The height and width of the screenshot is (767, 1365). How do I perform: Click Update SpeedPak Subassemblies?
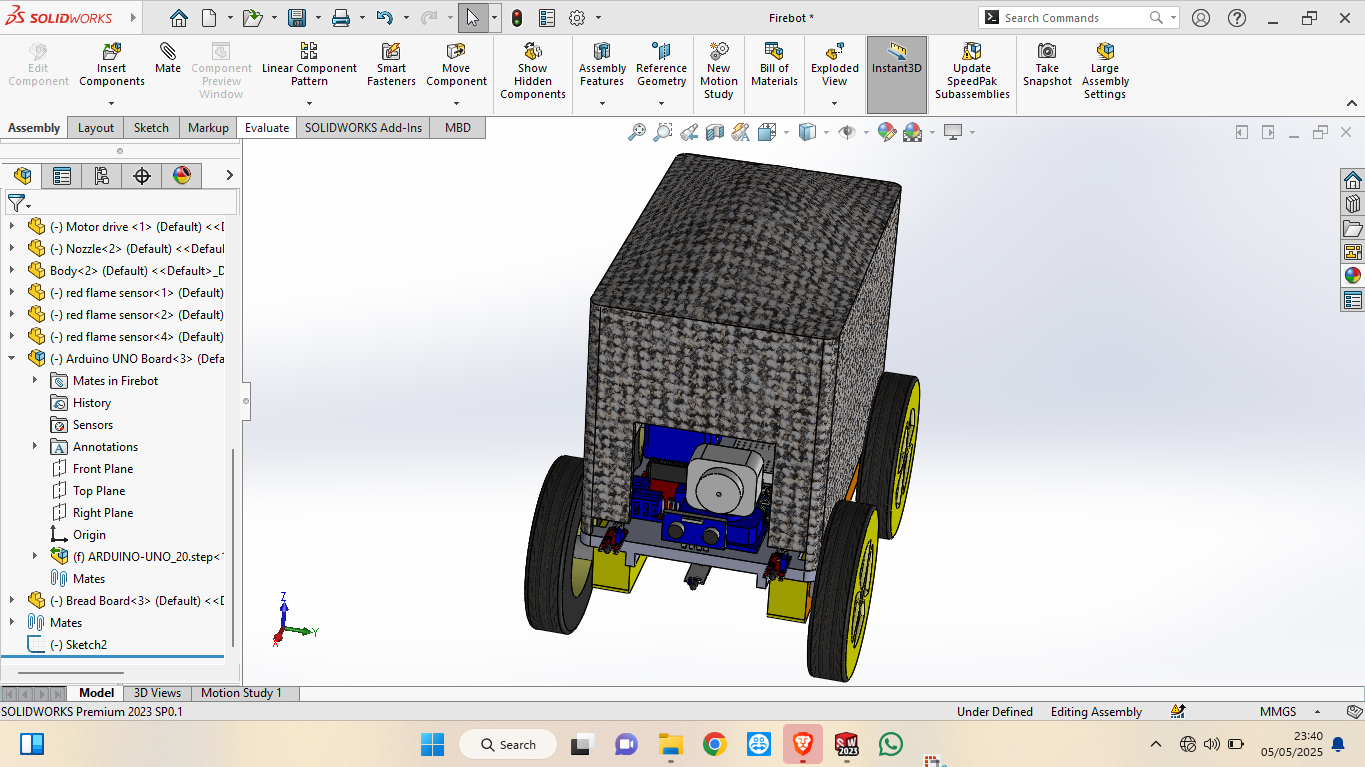click(972, 71)
